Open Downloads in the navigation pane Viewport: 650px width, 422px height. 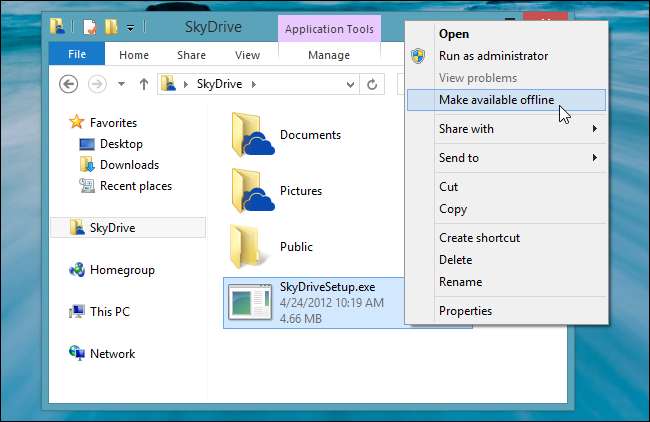130,165
